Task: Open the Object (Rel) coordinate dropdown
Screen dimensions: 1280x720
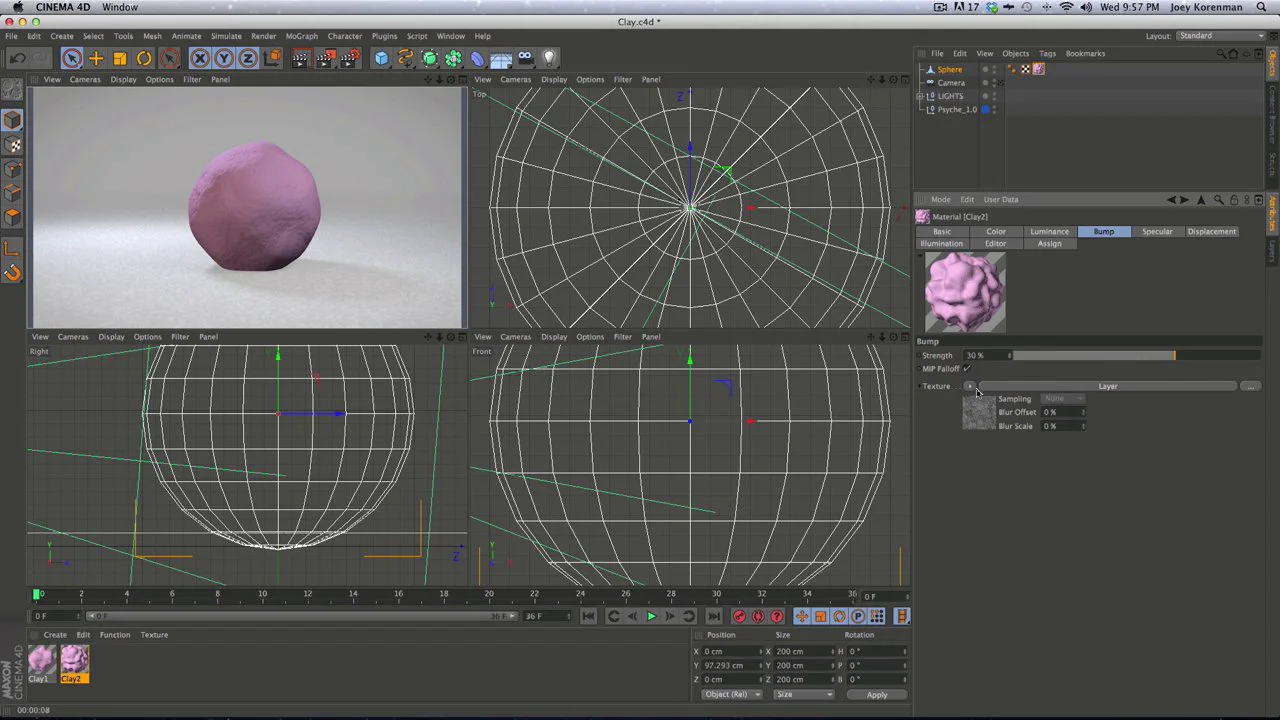Action: point(731,694)
